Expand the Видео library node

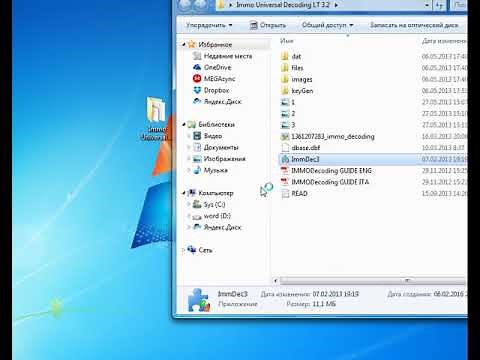coord(189,136)
